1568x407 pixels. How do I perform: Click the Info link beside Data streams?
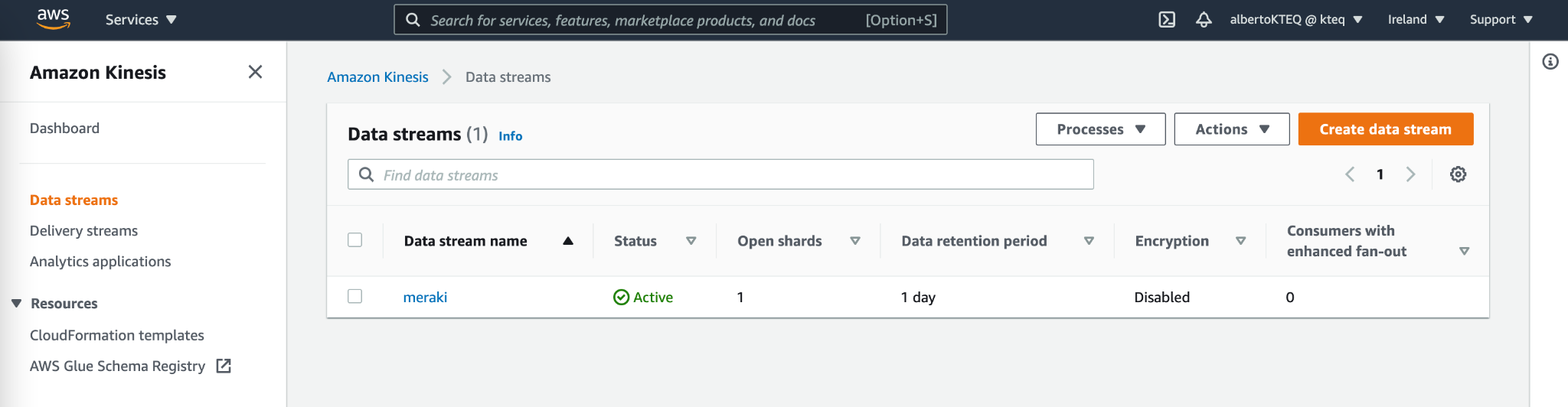(x=511, y=136)
